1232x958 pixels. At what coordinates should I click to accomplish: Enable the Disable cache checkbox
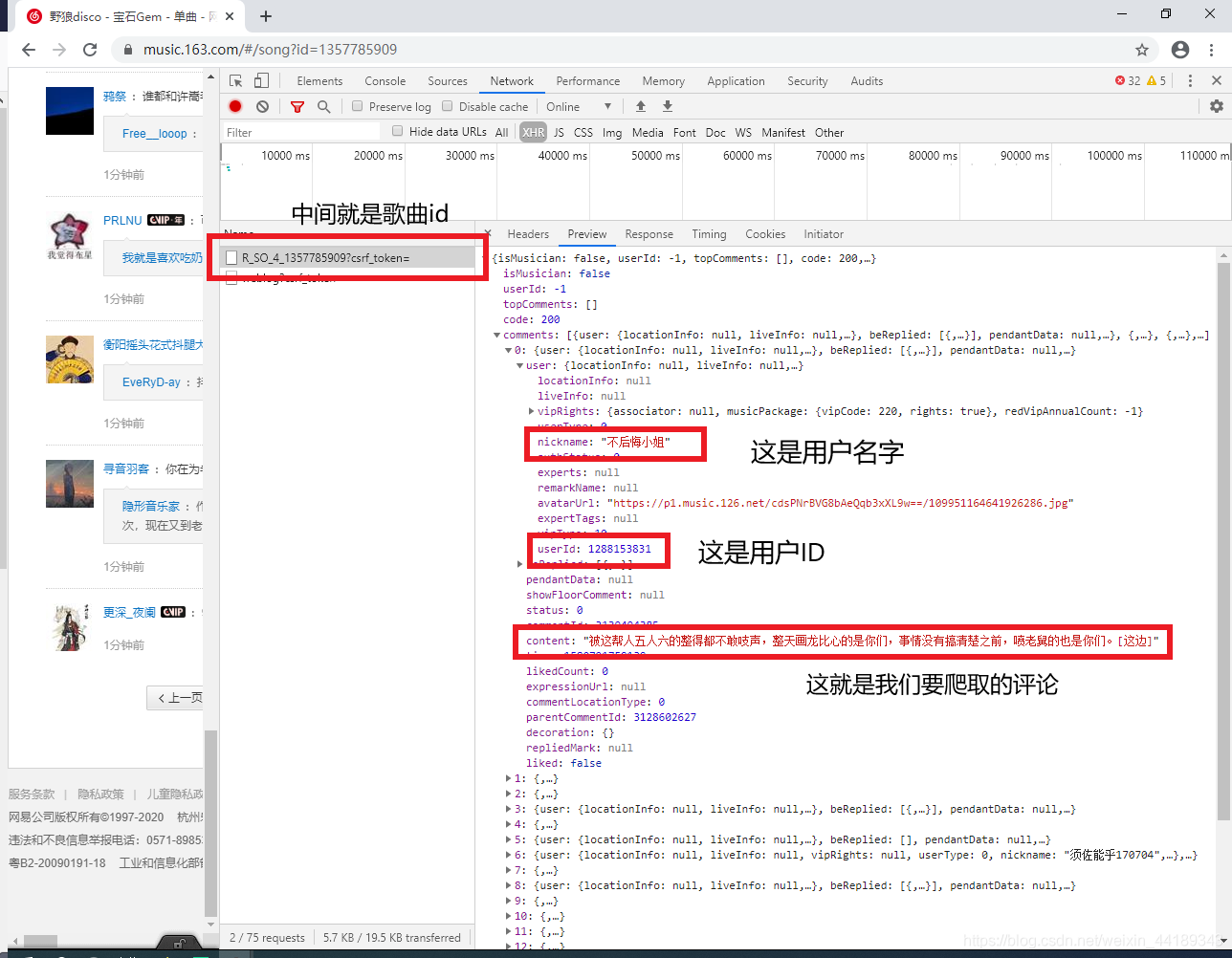448,106
